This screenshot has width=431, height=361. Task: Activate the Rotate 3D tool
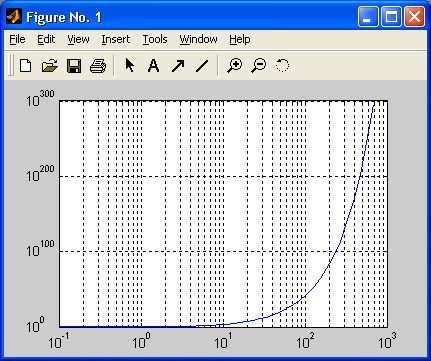[282, 65]
